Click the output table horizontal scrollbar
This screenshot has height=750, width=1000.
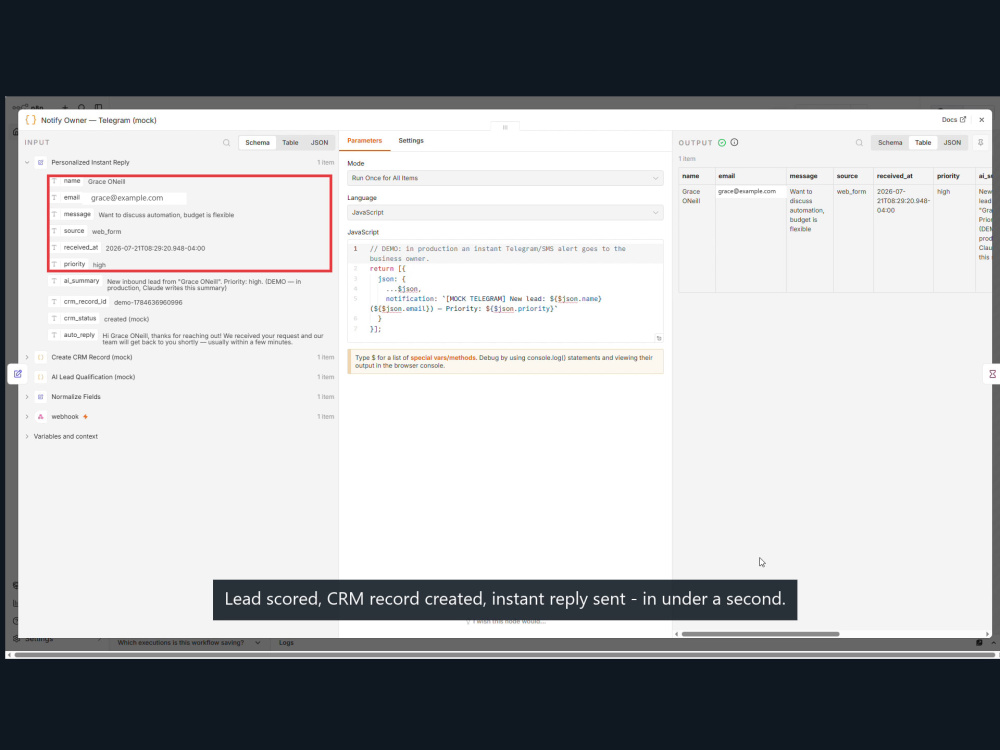coord(760,634)
